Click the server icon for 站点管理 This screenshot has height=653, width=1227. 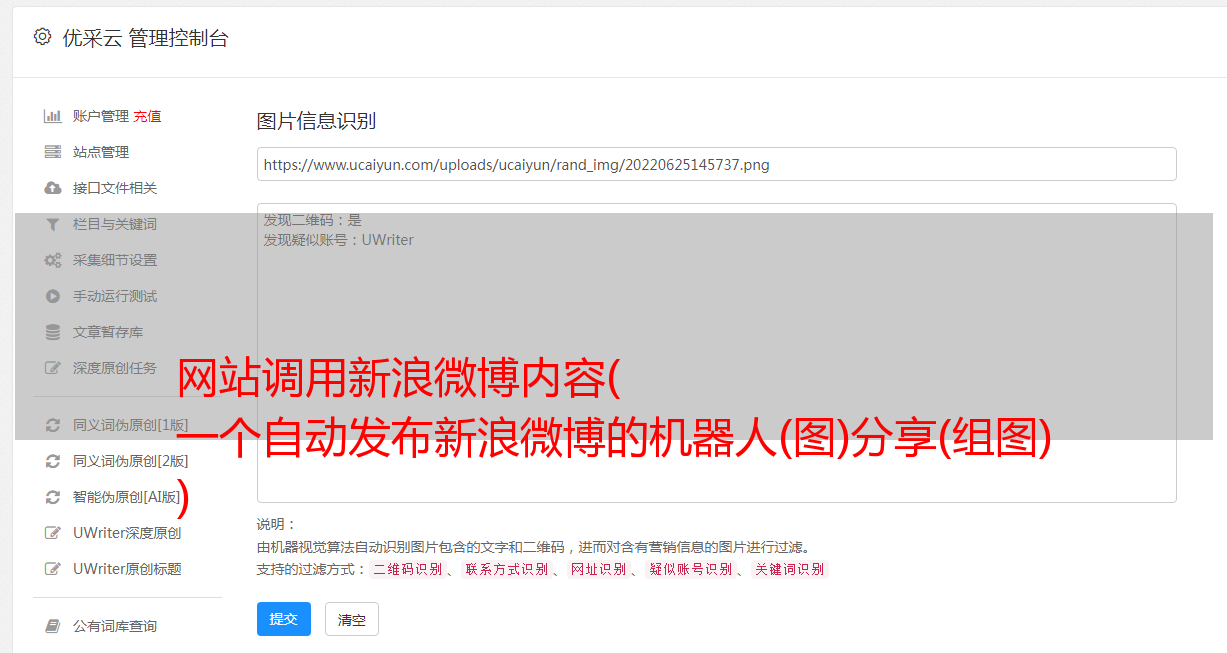pyautogui.click(x=53, y=152)
